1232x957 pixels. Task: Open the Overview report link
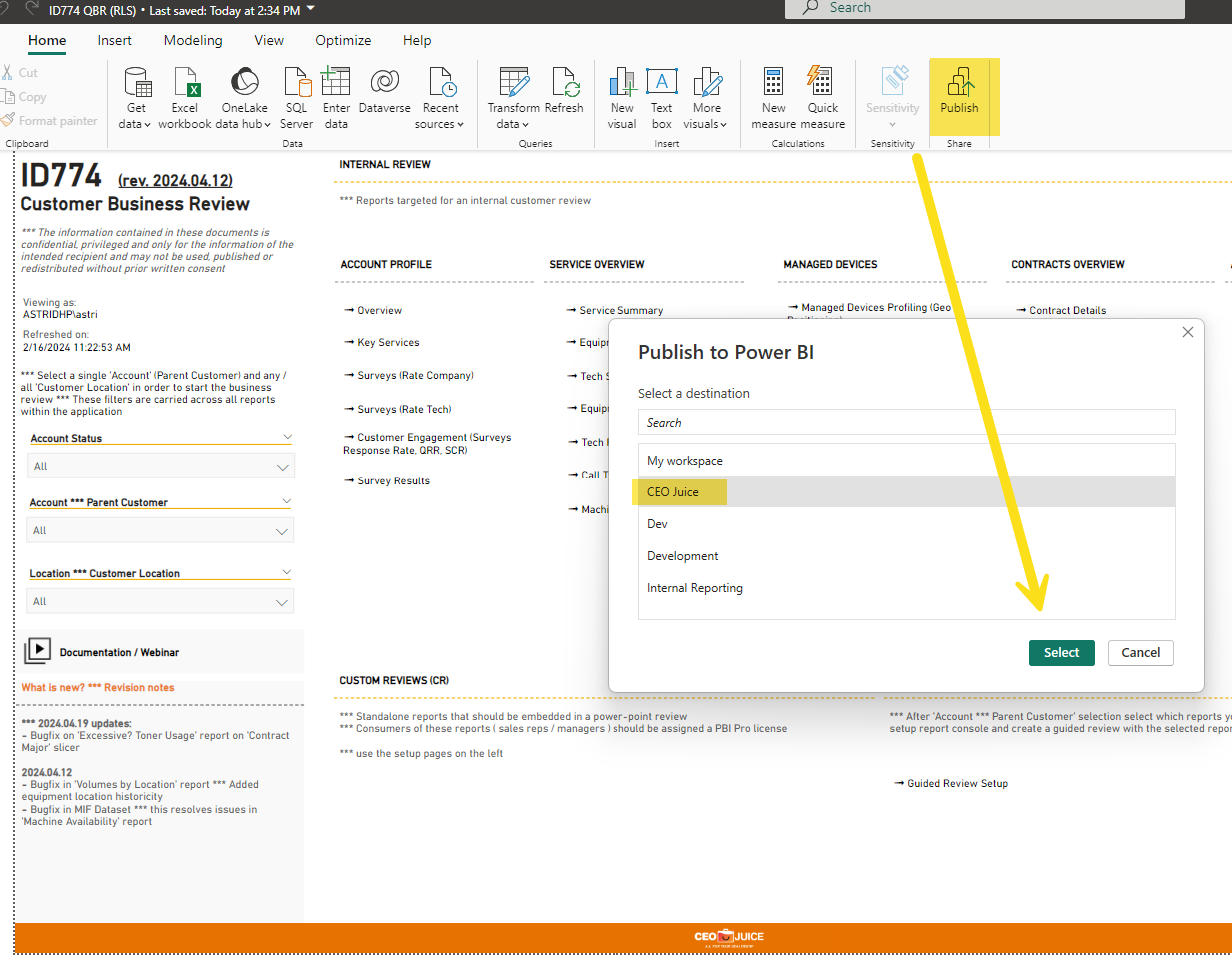click(x=373, y=310)
